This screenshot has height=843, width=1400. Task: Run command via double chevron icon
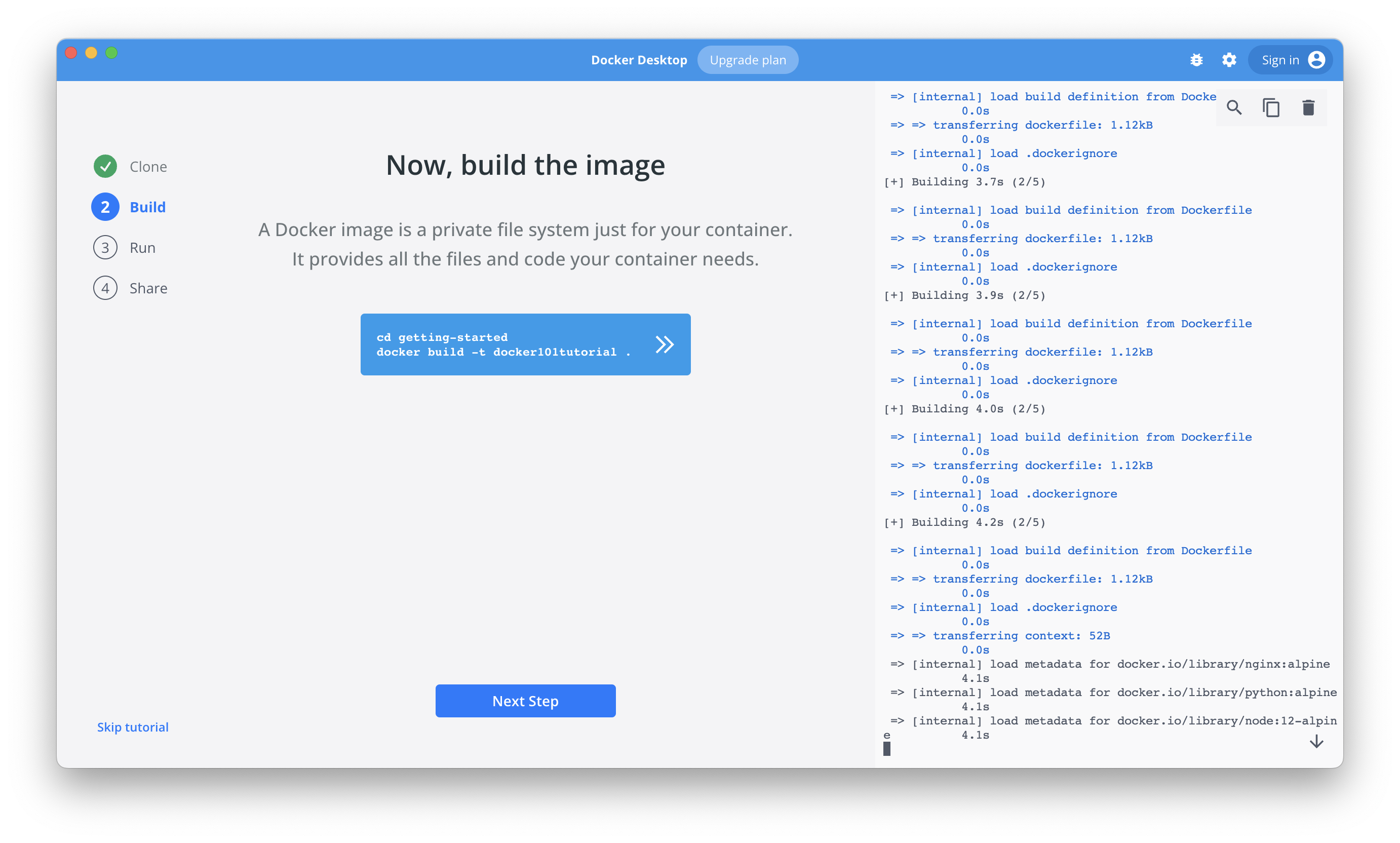(664, 344)
